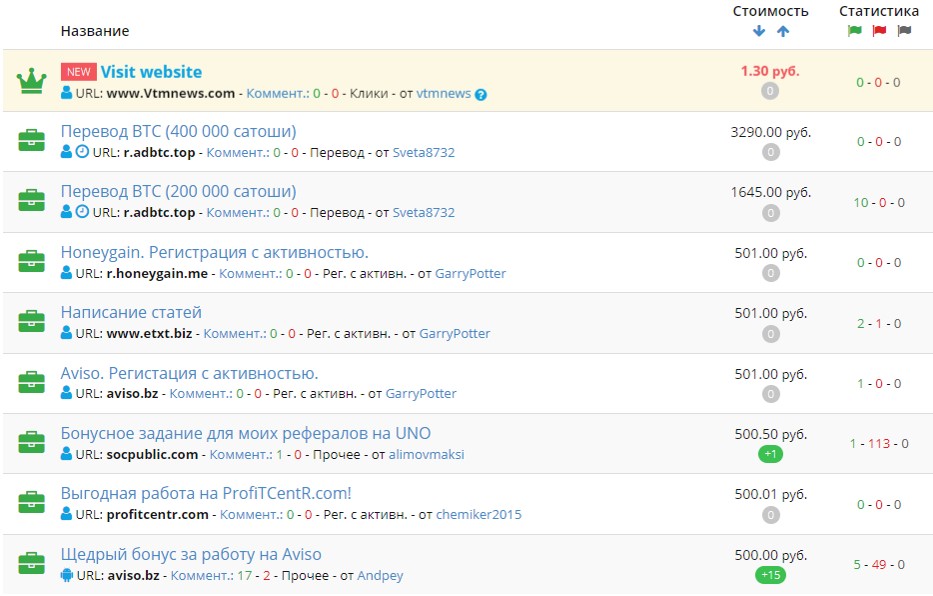Click the briefcase icon for Перевод BTC (200 000 сатоши)

pos(32,200)
